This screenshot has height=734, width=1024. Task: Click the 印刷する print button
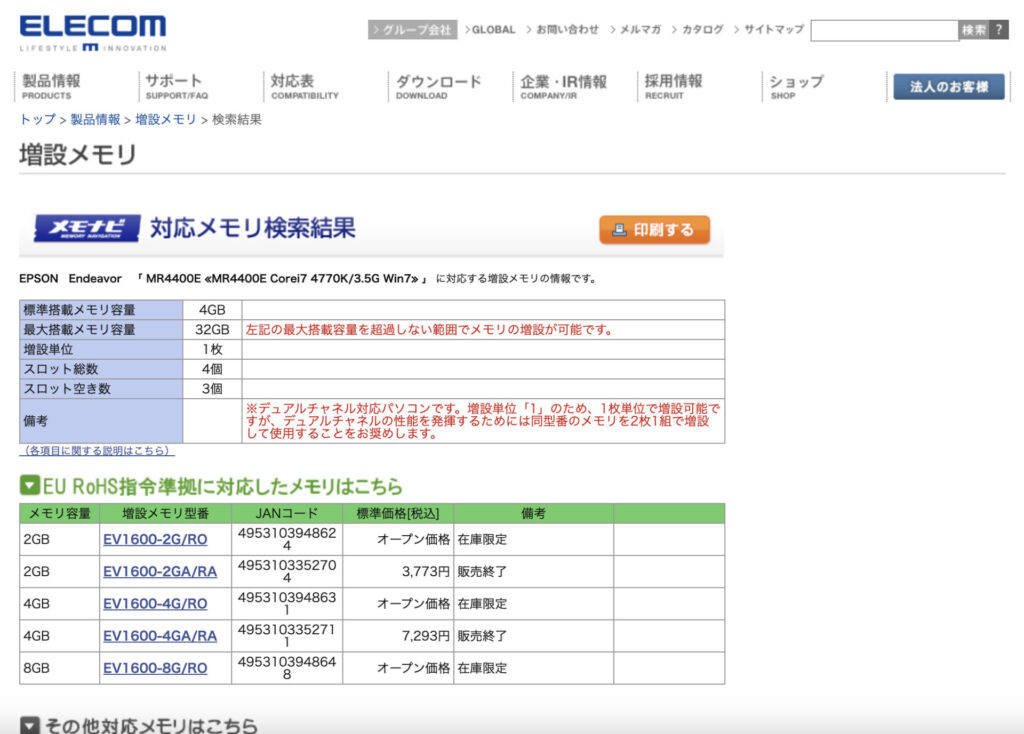[654, 230]
